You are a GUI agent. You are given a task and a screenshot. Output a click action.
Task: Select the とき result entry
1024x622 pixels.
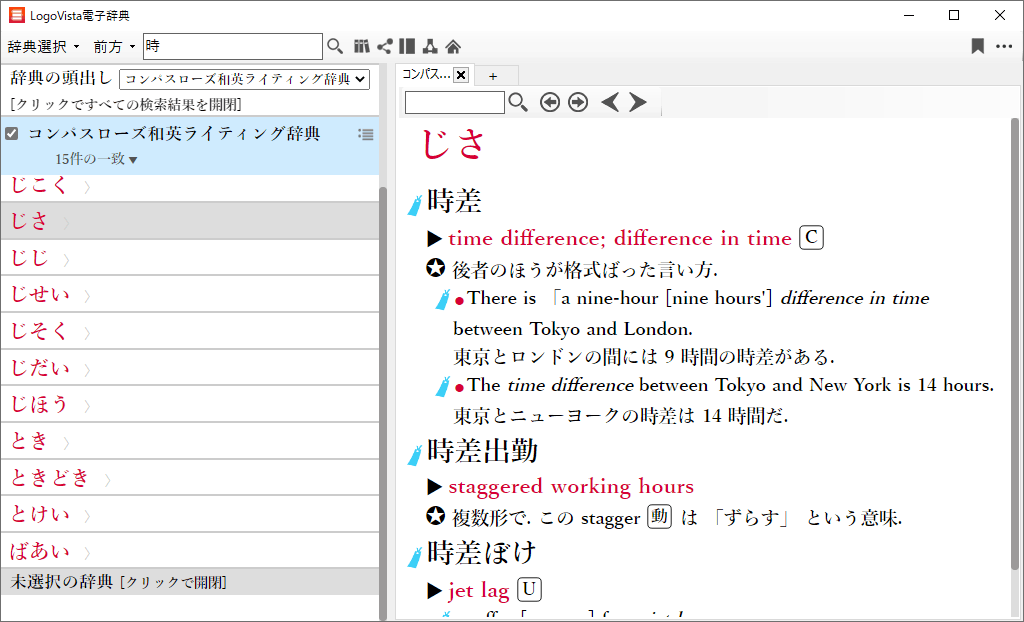[x=189, y=440]
